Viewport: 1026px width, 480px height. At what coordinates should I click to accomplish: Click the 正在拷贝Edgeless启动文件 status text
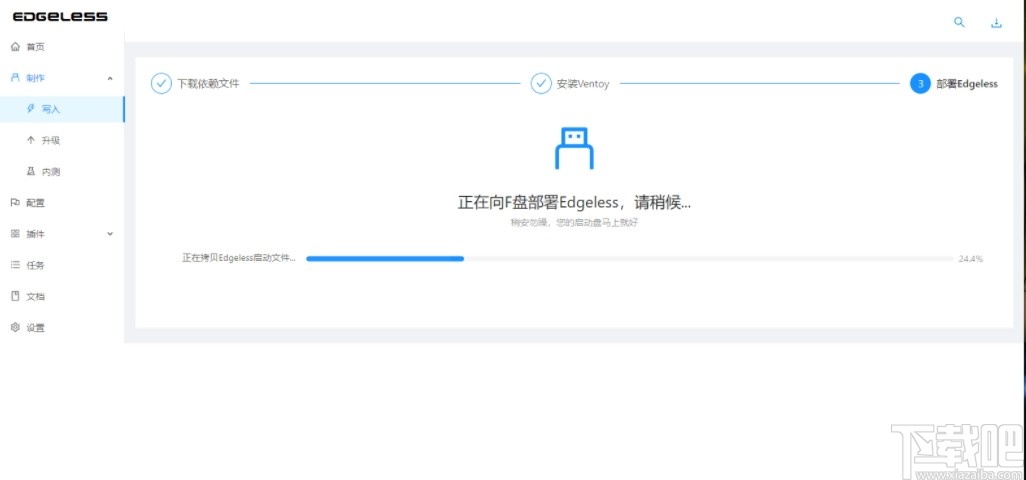click(x=239, y=258)
